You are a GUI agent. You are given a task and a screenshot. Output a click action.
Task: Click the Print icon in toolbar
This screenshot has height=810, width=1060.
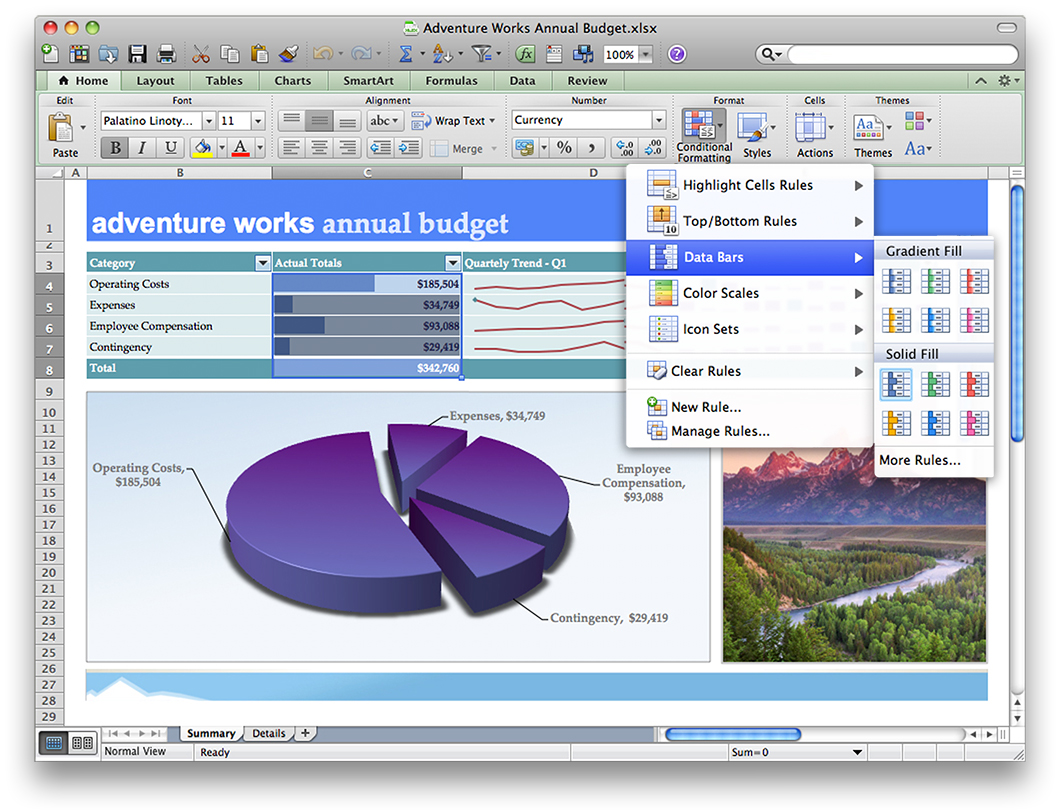click(x=166, y=54)
